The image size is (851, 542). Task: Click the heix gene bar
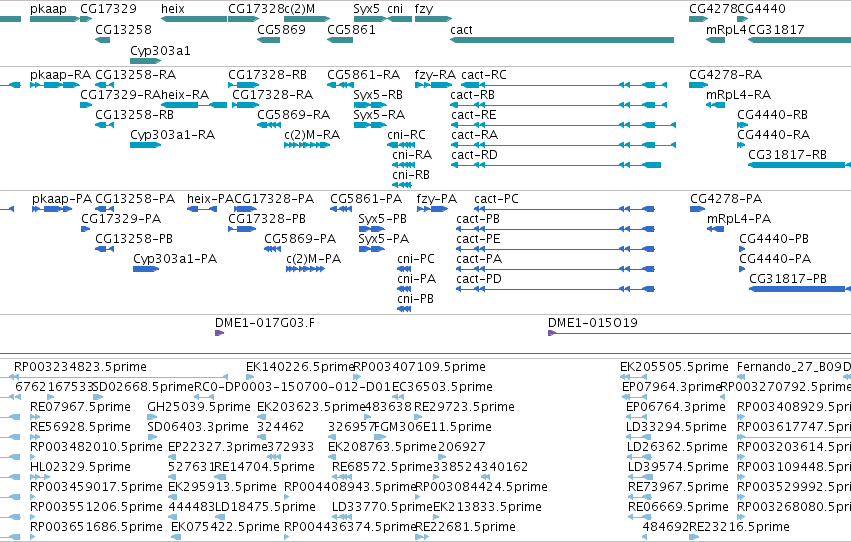(194, 19)
